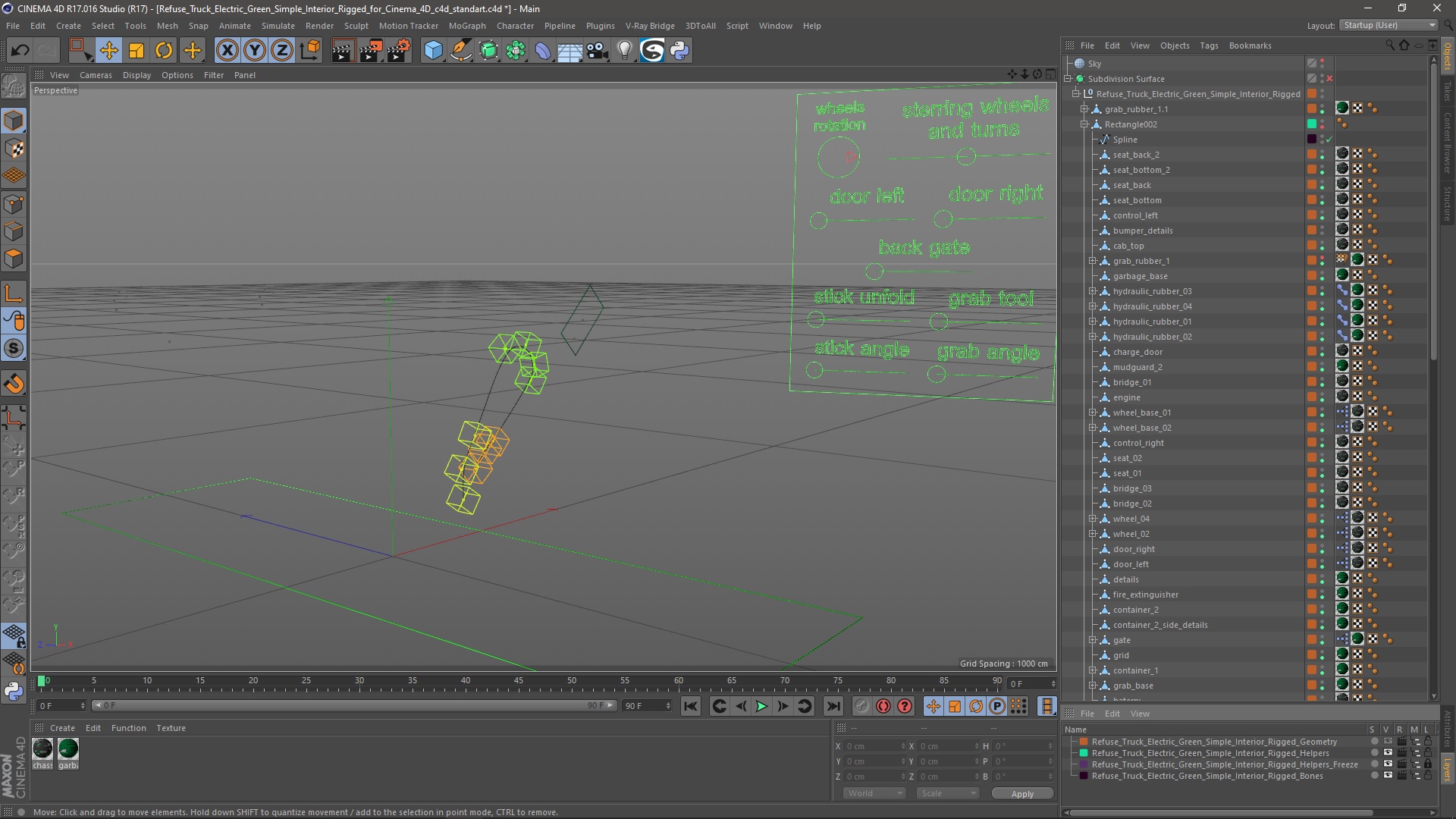
Task: Click the Deformer bend icon
Action: (543, 51)
